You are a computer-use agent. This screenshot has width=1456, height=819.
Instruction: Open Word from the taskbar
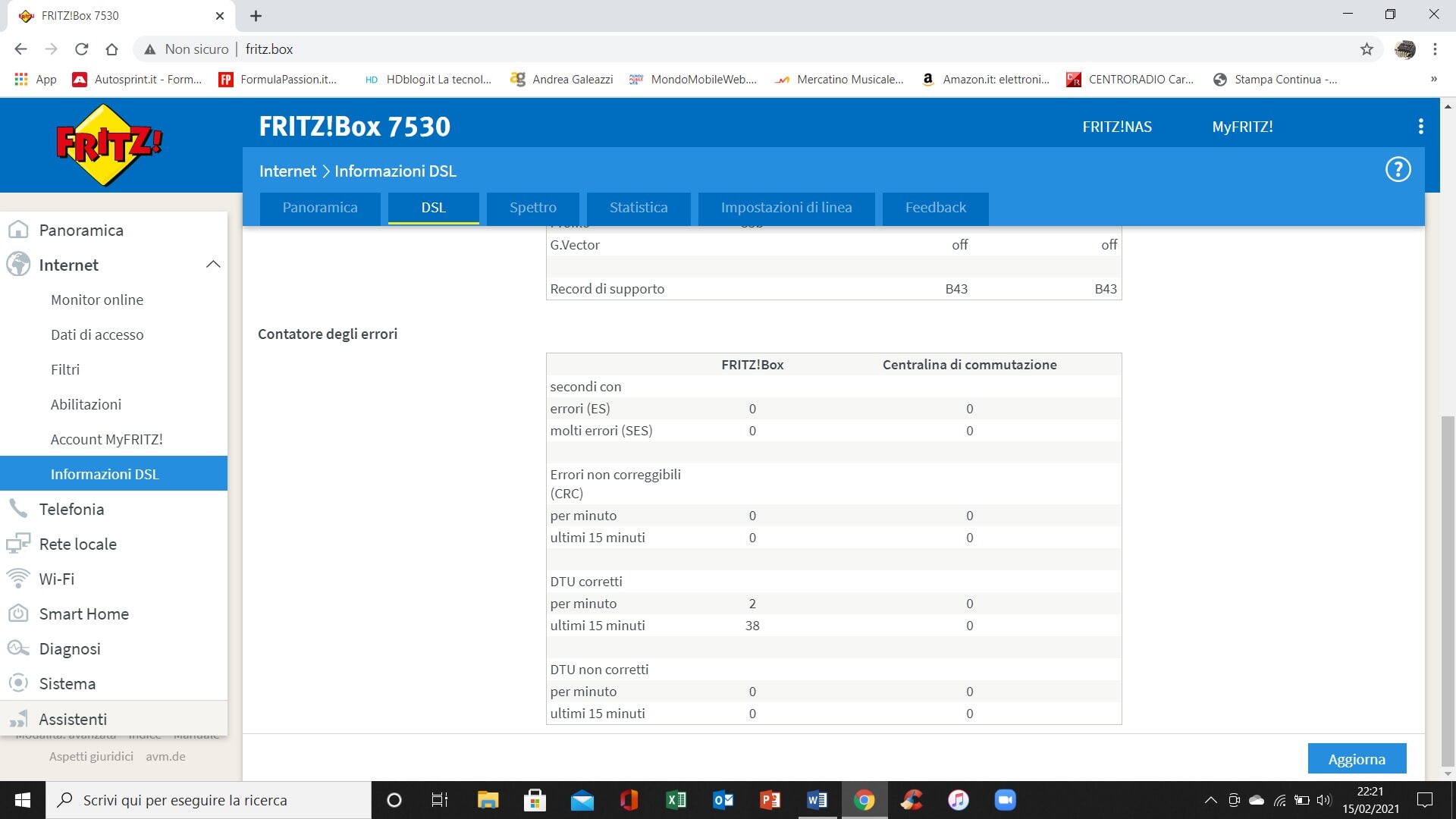click(x=817, y=800)
